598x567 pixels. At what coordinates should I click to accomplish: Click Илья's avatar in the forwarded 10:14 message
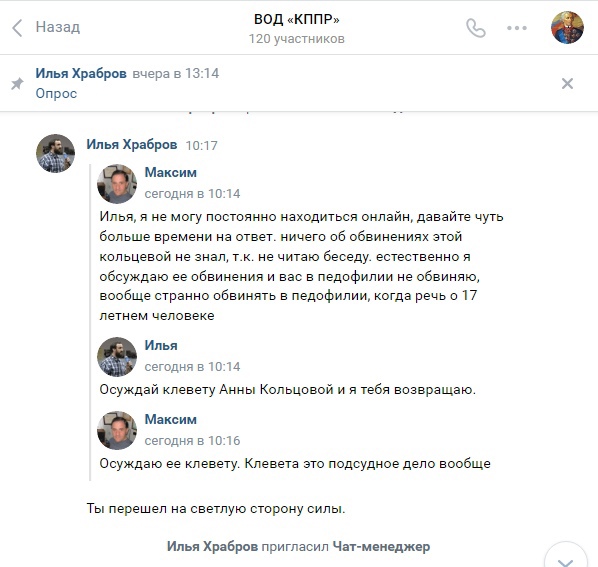117,357
